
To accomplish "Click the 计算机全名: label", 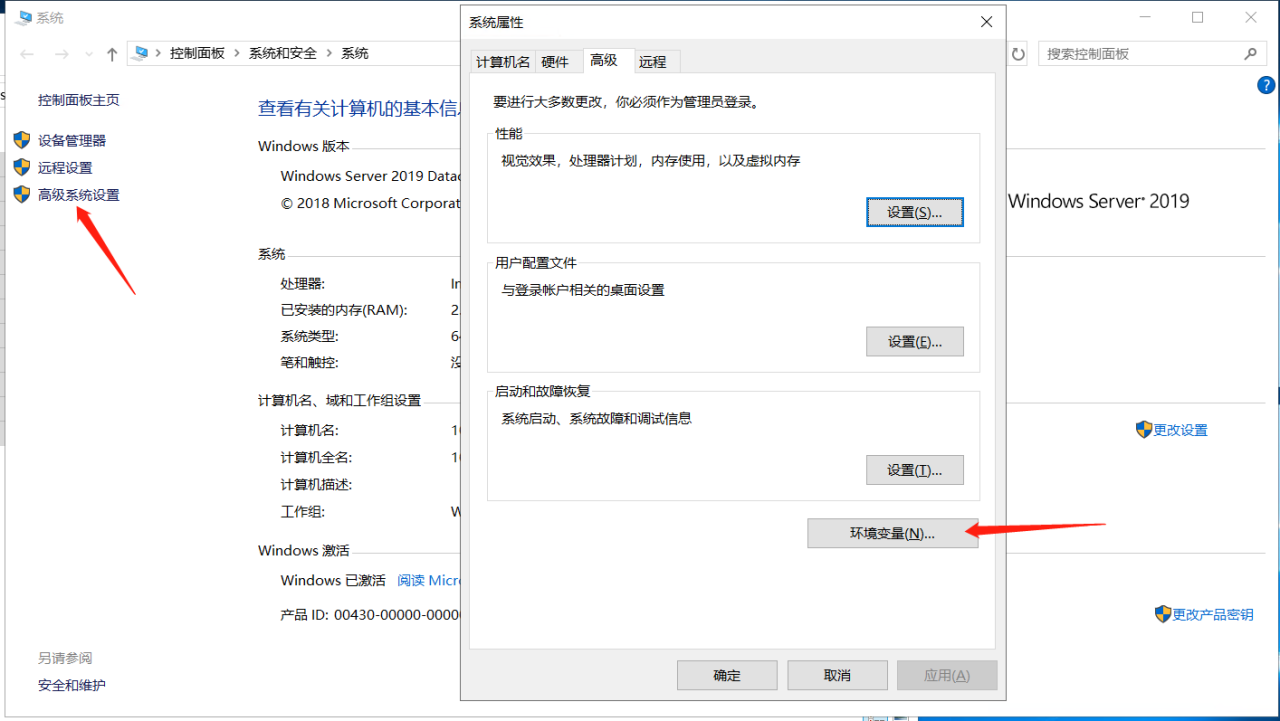I will (x=317, y=457).
